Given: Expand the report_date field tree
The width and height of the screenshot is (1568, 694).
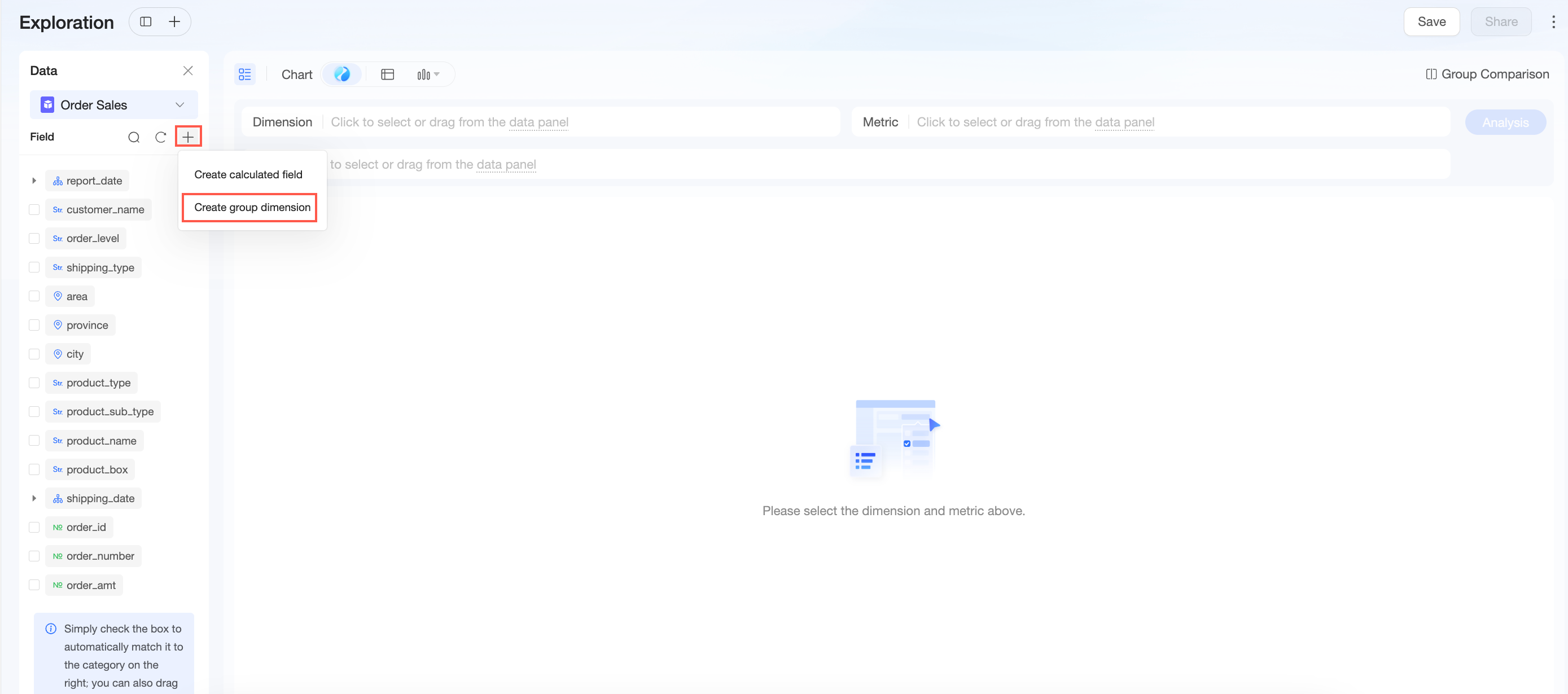Looking at the screenshot, I should 34,181.
